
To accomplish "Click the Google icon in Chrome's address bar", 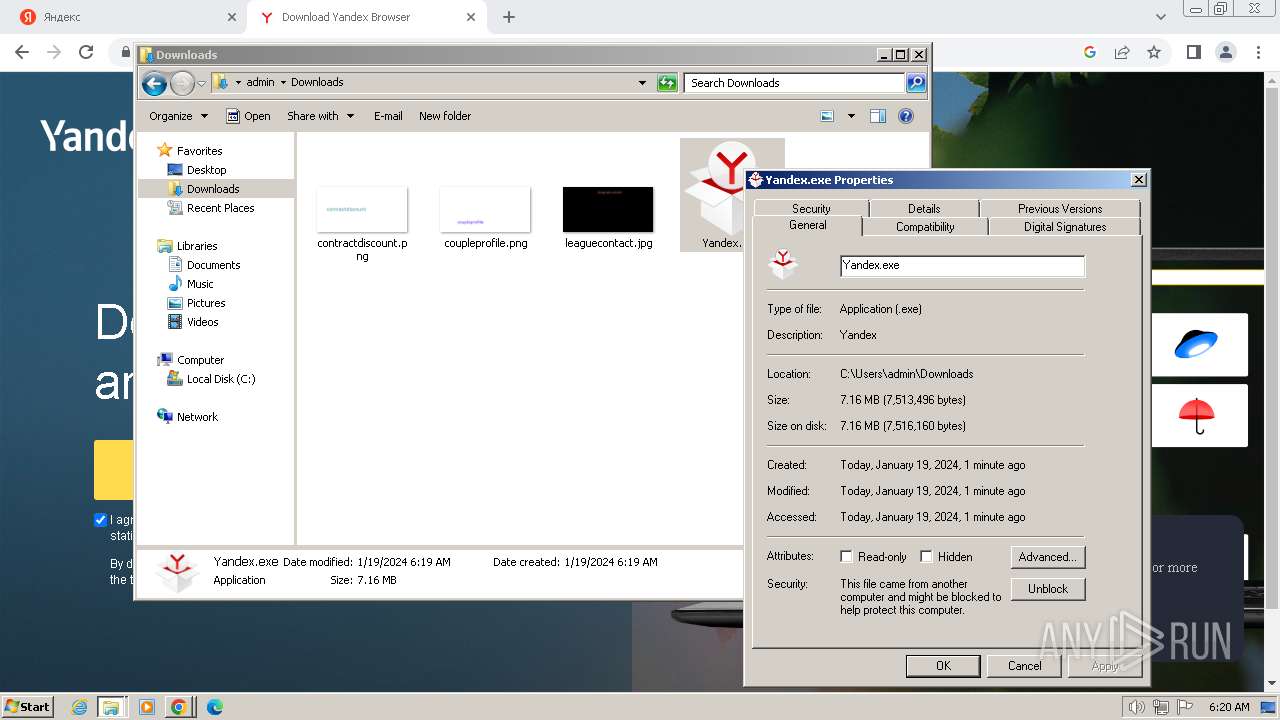I will point(1090,52).
